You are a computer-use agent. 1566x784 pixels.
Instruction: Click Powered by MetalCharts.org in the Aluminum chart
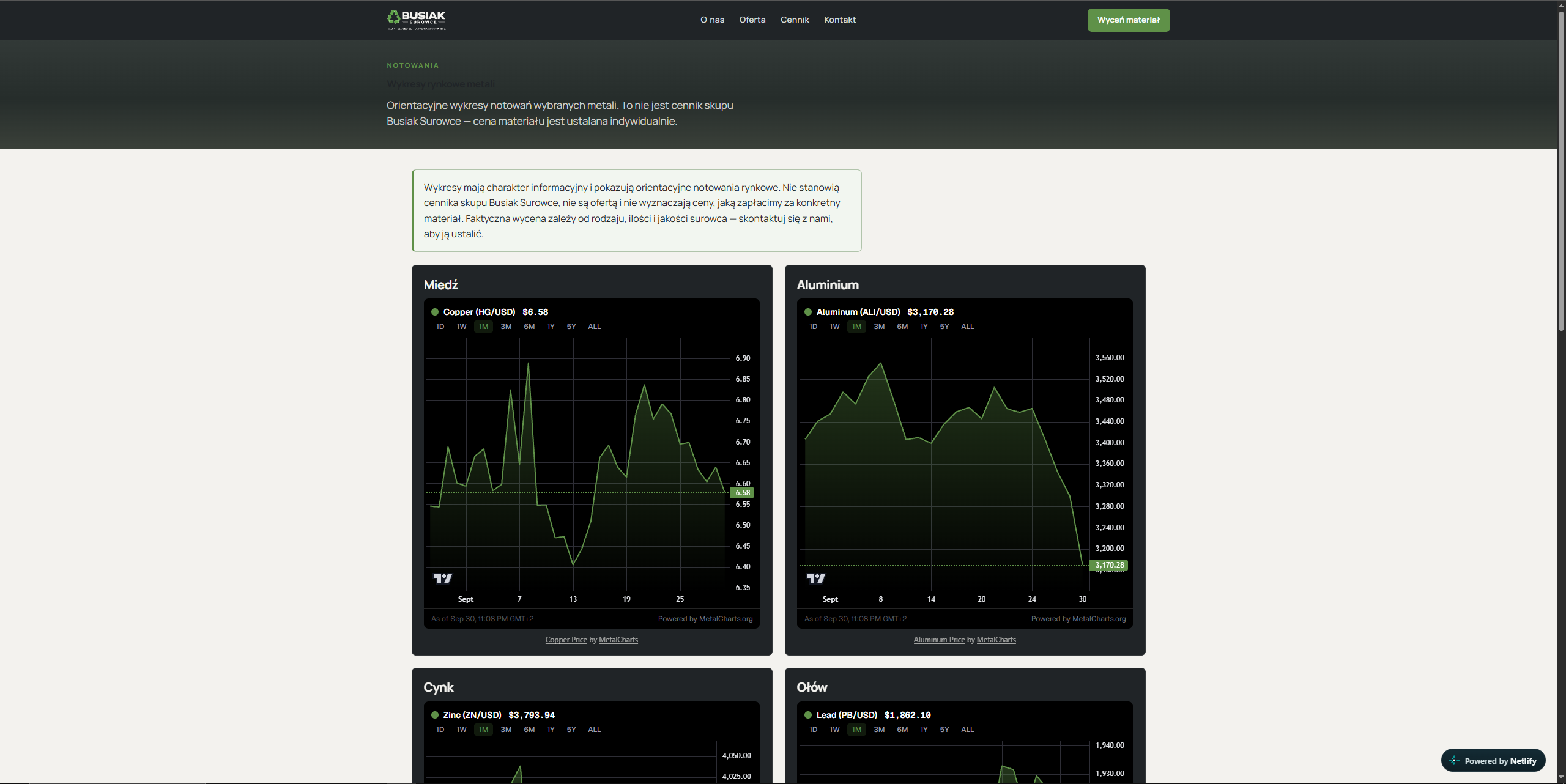tap(1078, 619)
